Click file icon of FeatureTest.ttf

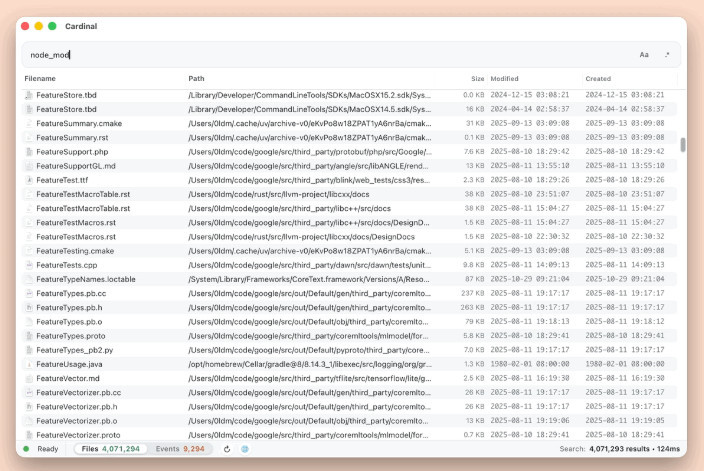tap(29, 180)
